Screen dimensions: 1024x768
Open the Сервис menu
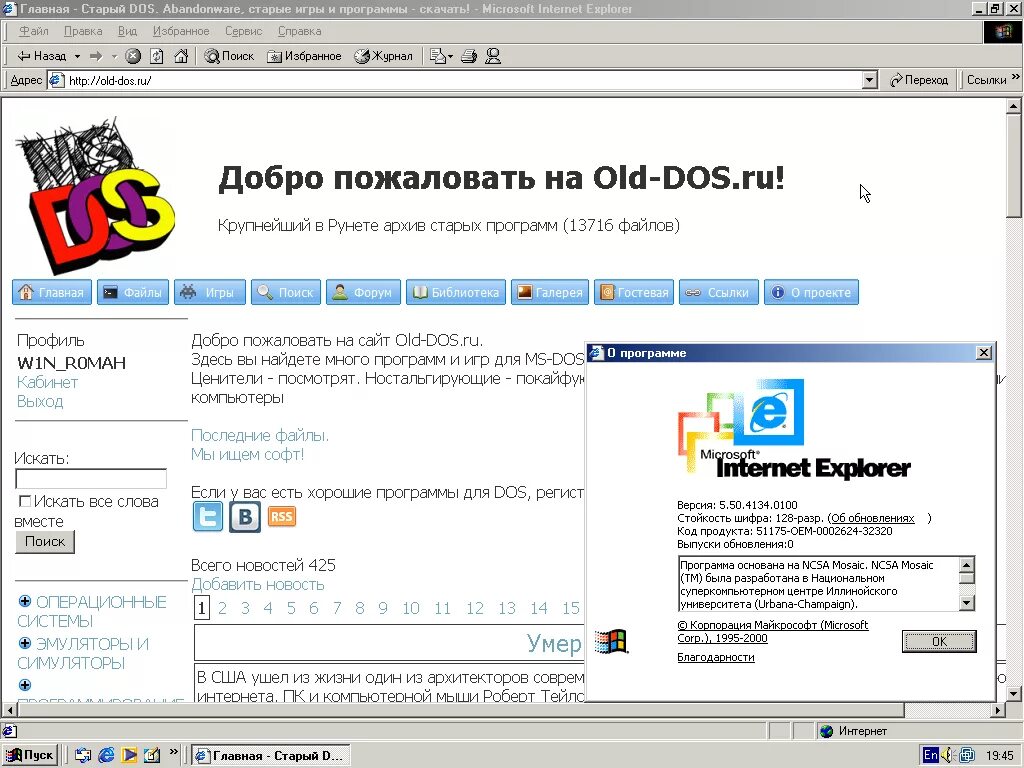(x=244, y=31)
